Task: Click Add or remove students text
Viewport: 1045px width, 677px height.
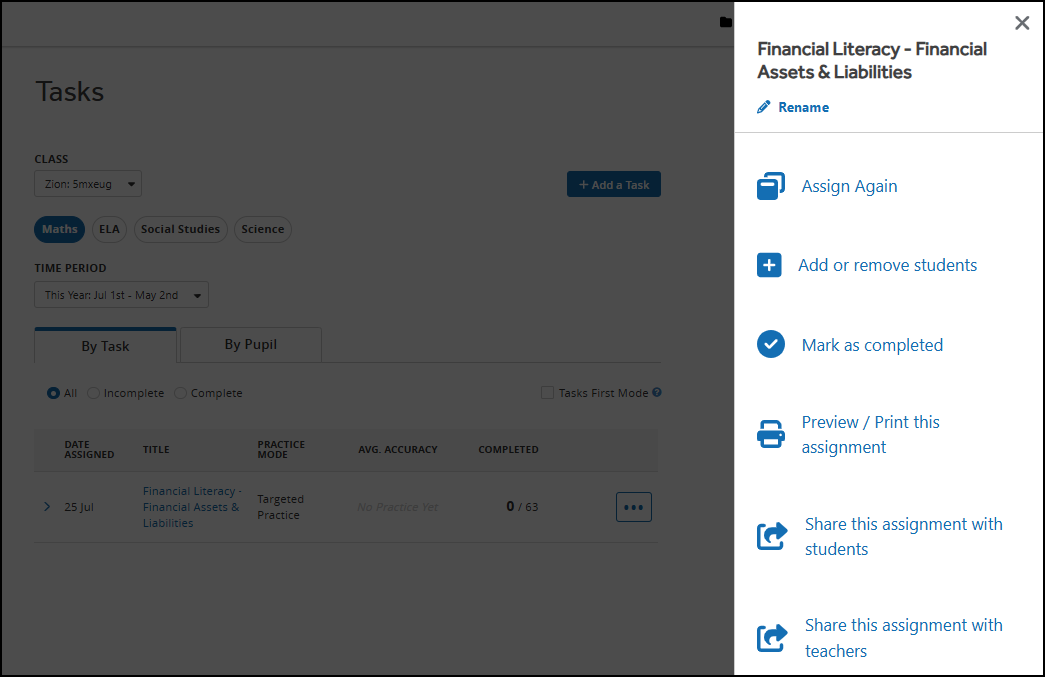Action: tap(888, 265)
